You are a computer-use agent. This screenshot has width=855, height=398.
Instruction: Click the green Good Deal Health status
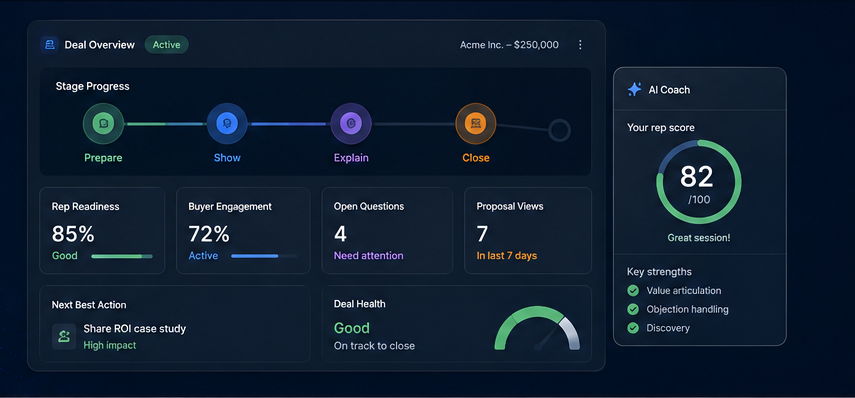(352, 328)
